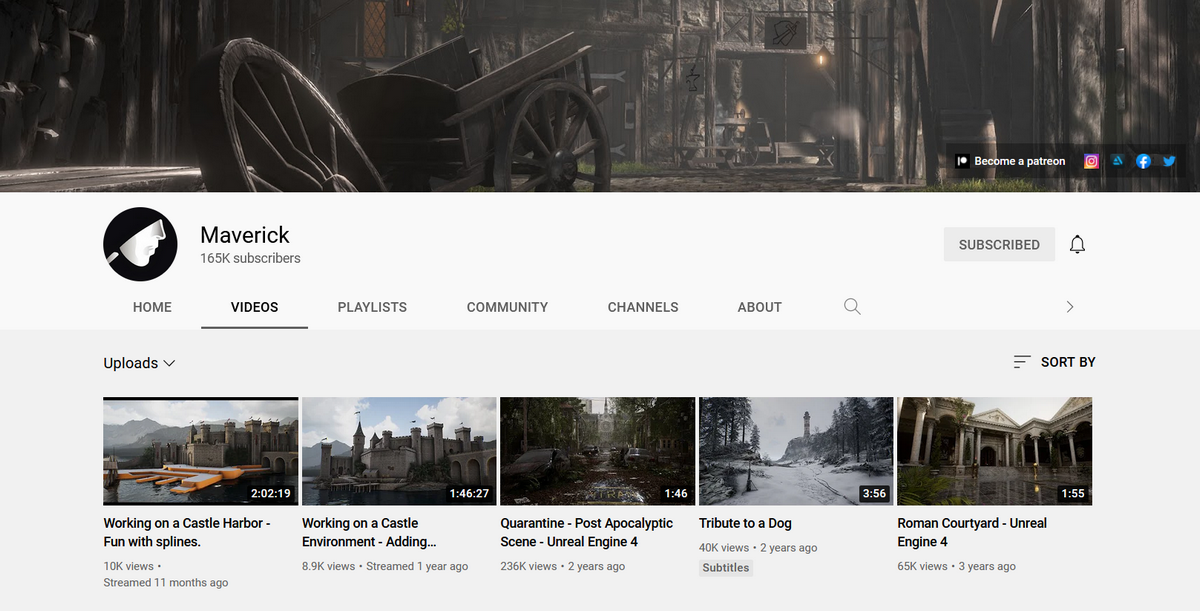Open the Sort By menu
The height and width of the screenshot is (611, 1200).
pos(1054,362)
